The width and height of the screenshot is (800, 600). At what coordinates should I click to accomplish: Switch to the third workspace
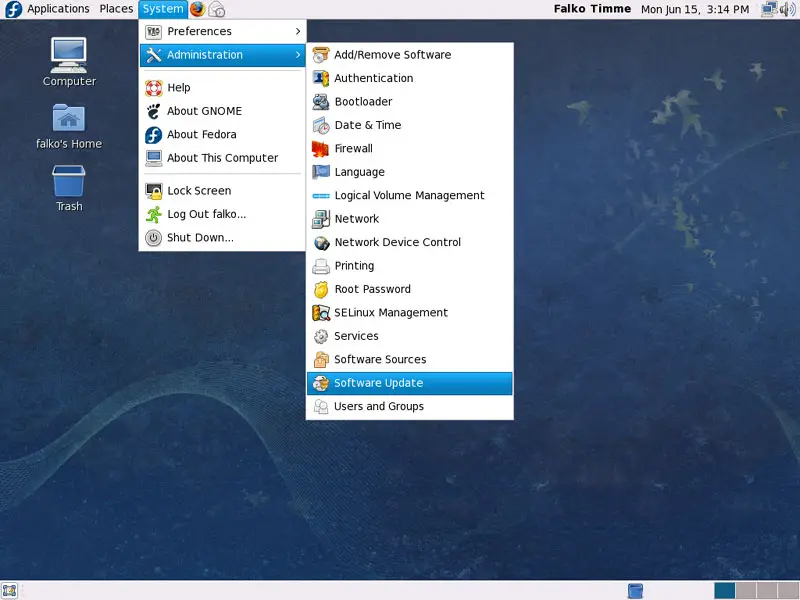coord(766,591)
